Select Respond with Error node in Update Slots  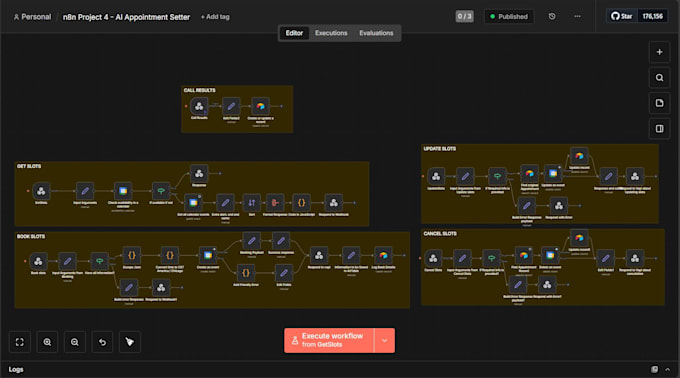click(559, 205)
